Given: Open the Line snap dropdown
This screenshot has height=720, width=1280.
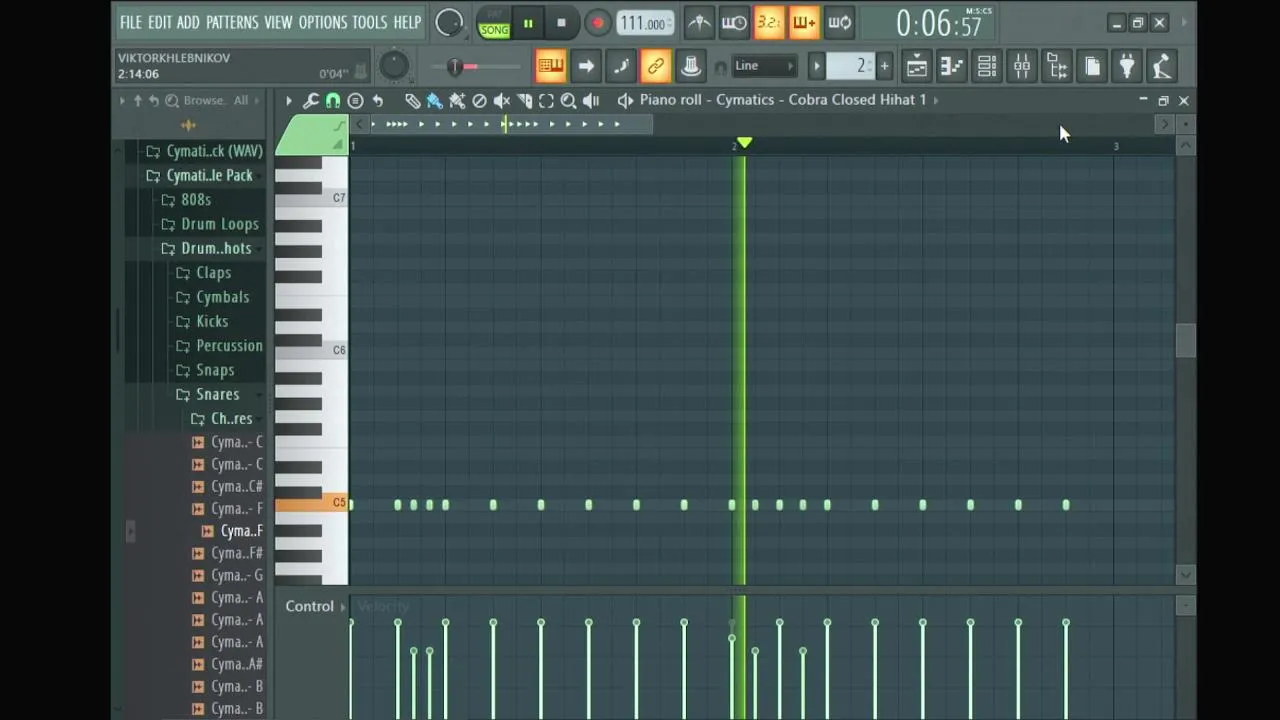Looking at the screenshot, I should point(764,66).
